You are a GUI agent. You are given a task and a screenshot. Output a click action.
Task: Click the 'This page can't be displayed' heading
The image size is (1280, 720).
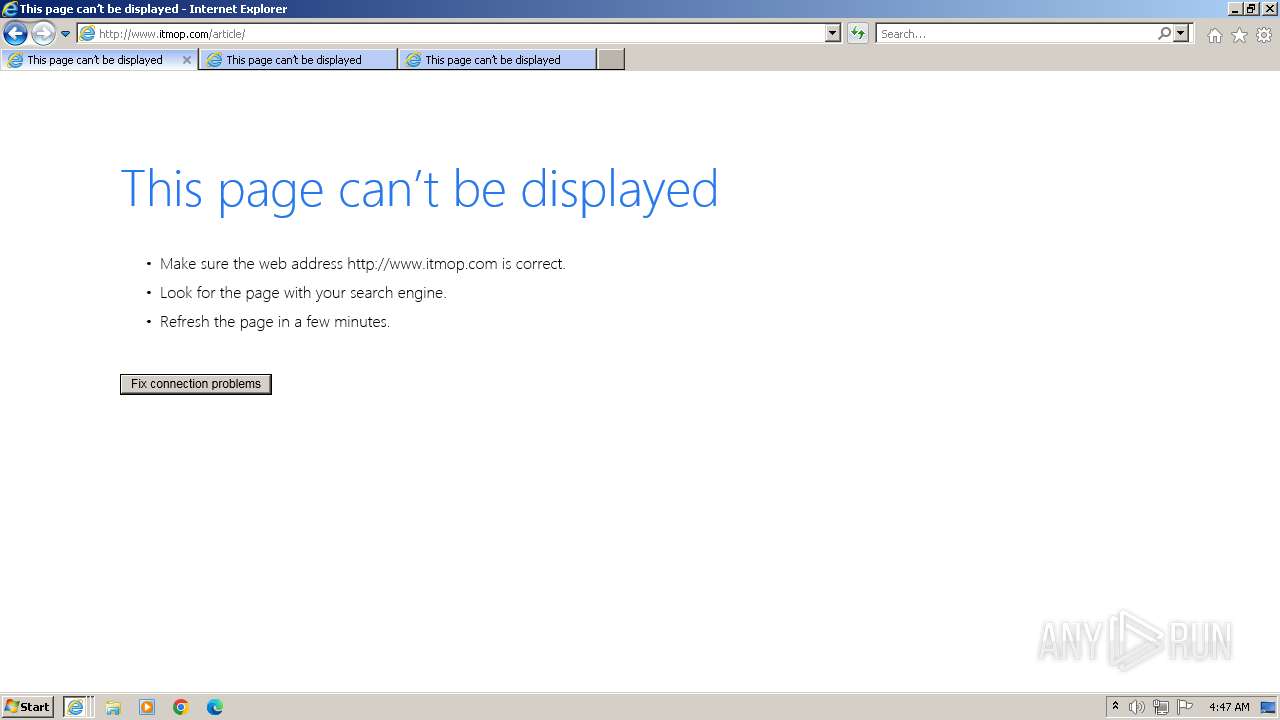[x=419, y=189]
